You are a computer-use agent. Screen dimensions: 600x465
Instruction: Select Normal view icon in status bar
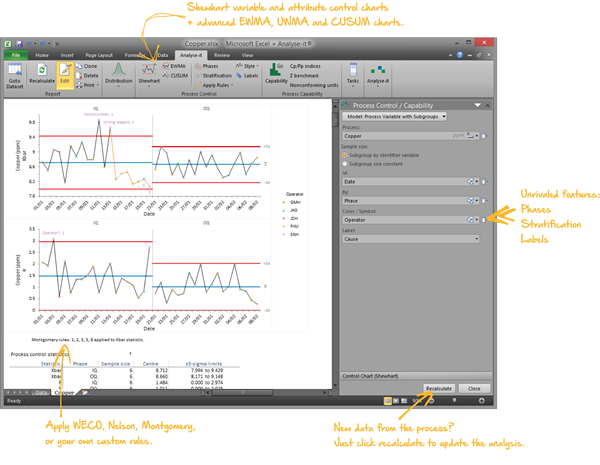click(x=388, y=401)
